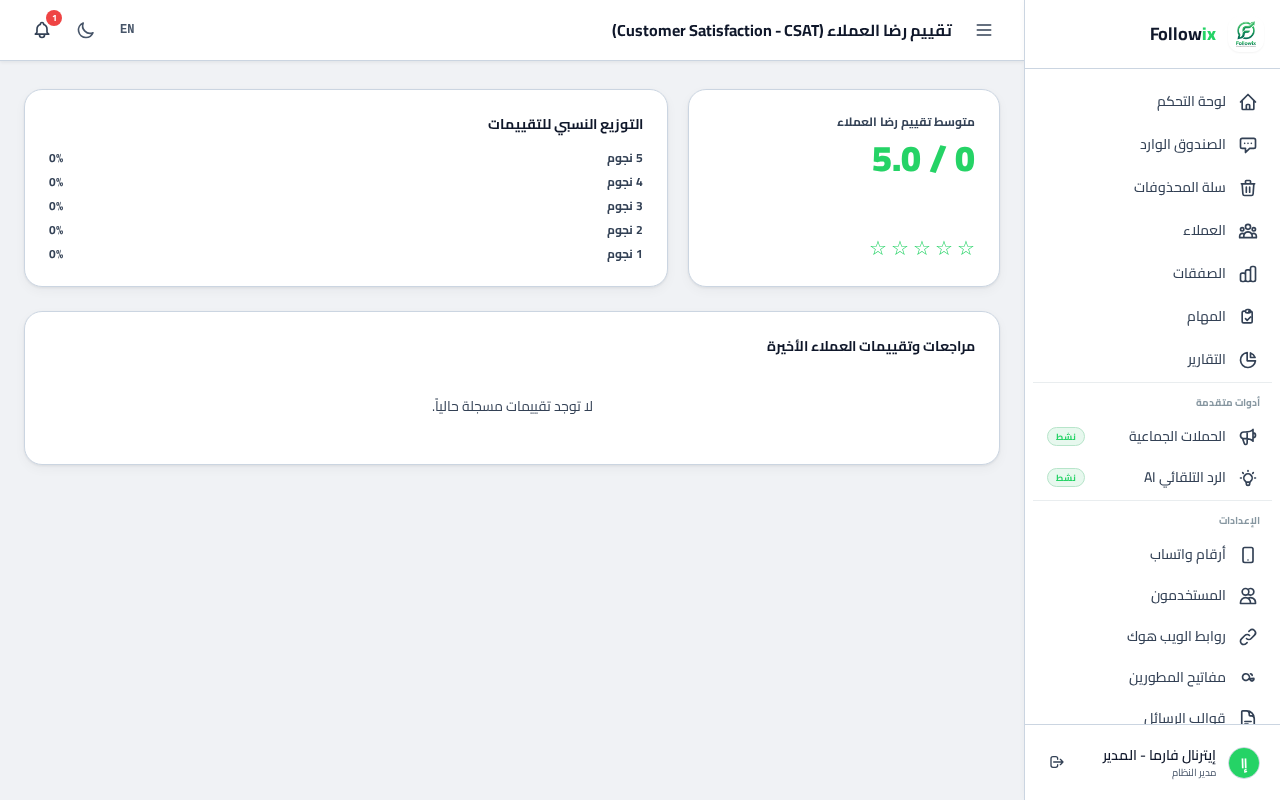
Task: Click the Followix leaf logo icon
Action: (1246, 34)
